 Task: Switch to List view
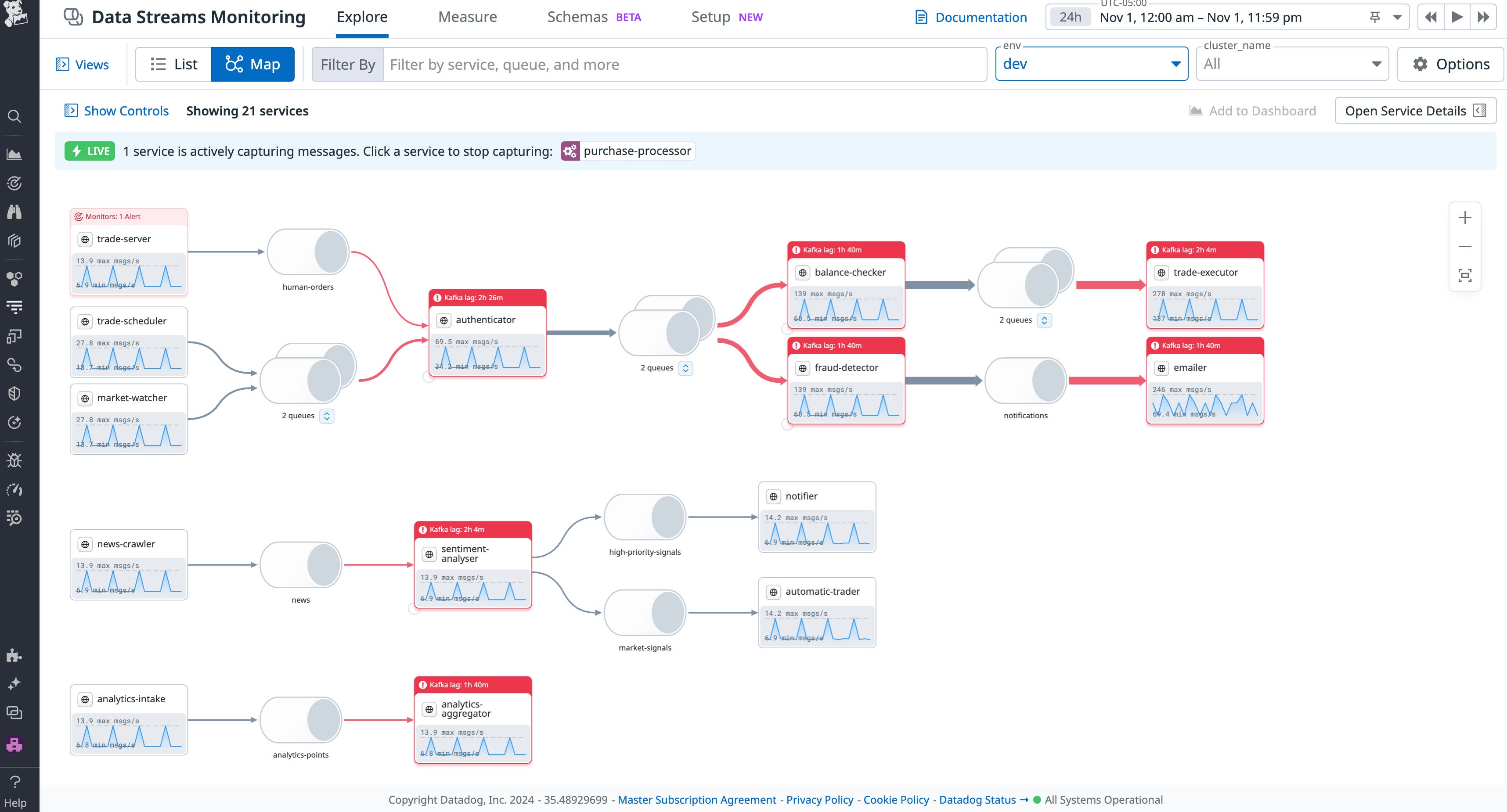coord(173,64)
